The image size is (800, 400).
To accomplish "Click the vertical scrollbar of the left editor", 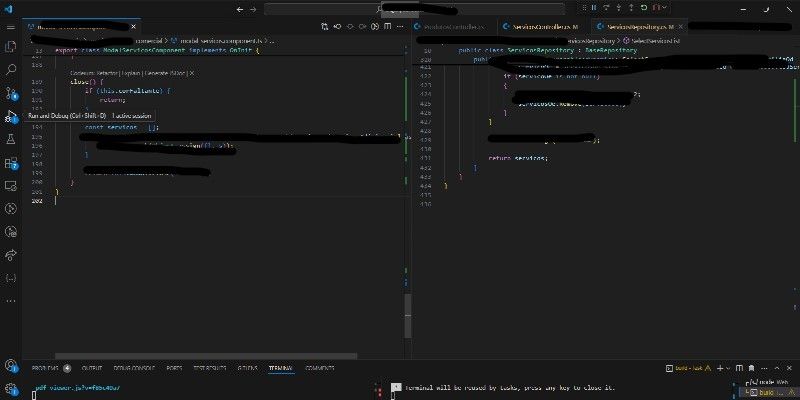I will [x=408, y=316].
